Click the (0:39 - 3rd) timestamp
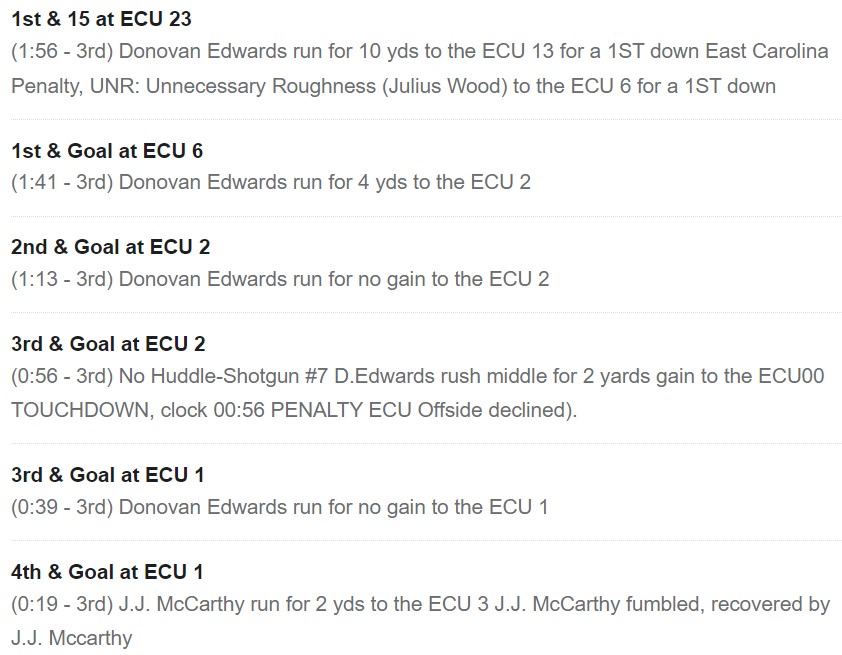The image size is (842, 655). tap(62, 506)
